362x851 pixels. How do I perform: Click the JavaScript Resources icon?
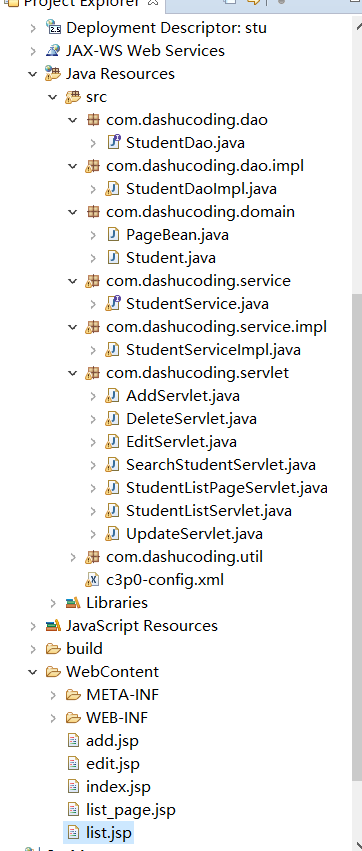point(53,625)
